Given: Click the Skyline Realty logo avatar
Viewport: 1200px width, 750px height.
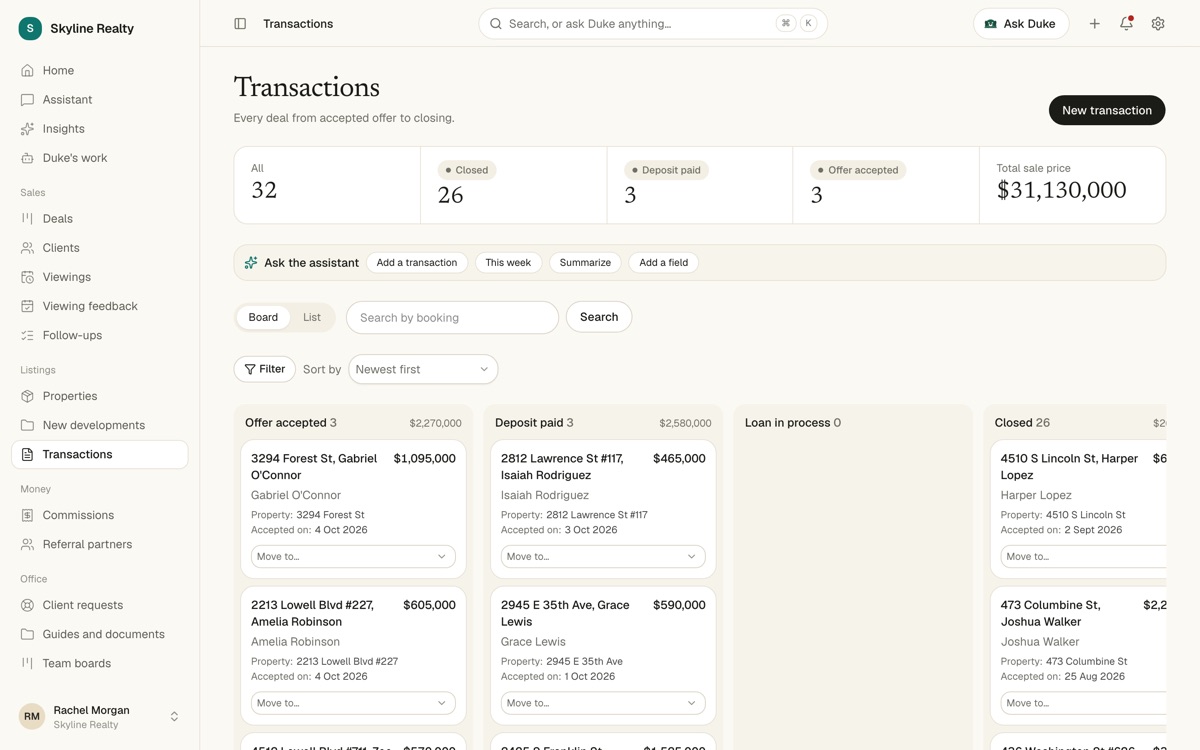Looking at the screenshot, I should click(30, 28).
